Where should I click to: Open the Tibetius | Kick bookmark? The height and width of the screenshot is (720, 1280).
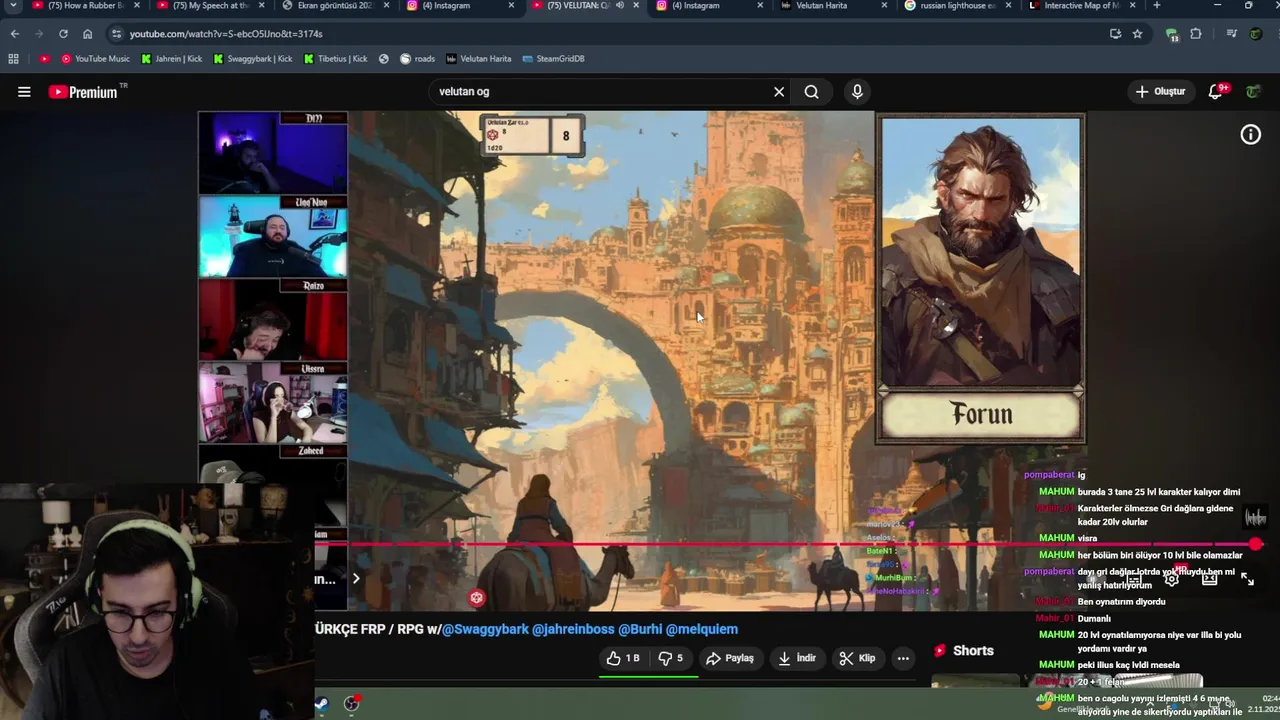pyautogui.click(x=335, y=59)
